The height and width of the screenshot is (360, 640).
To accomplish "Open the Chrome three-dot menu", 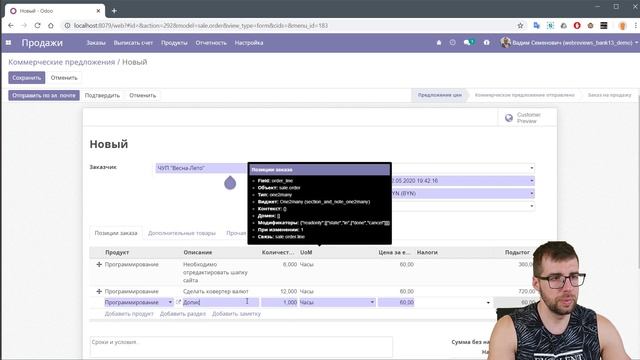I will point(636,25).
